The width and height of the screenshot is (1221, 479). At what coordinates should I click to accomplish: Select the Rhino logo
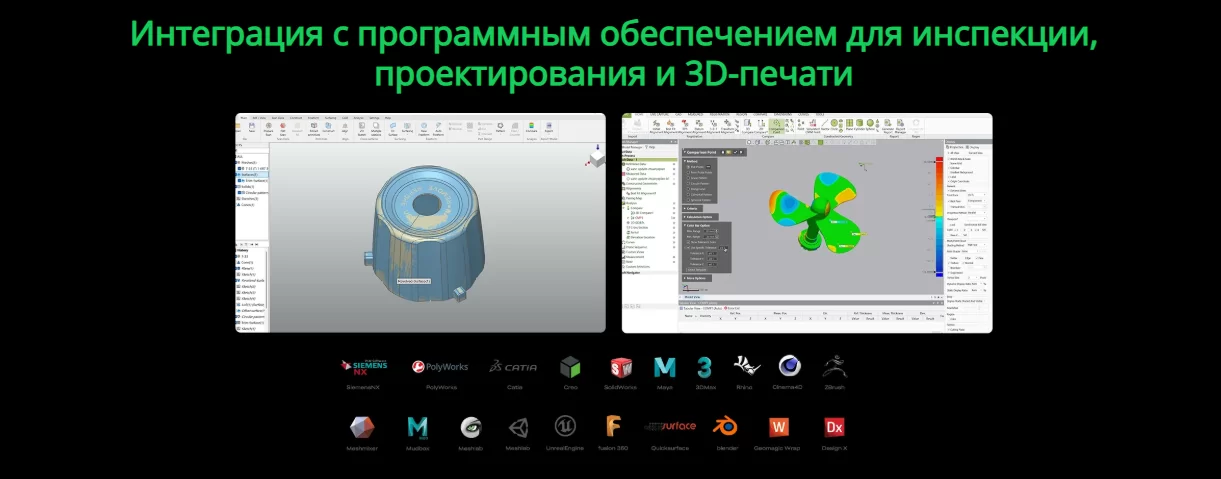[x=745, y=367]
